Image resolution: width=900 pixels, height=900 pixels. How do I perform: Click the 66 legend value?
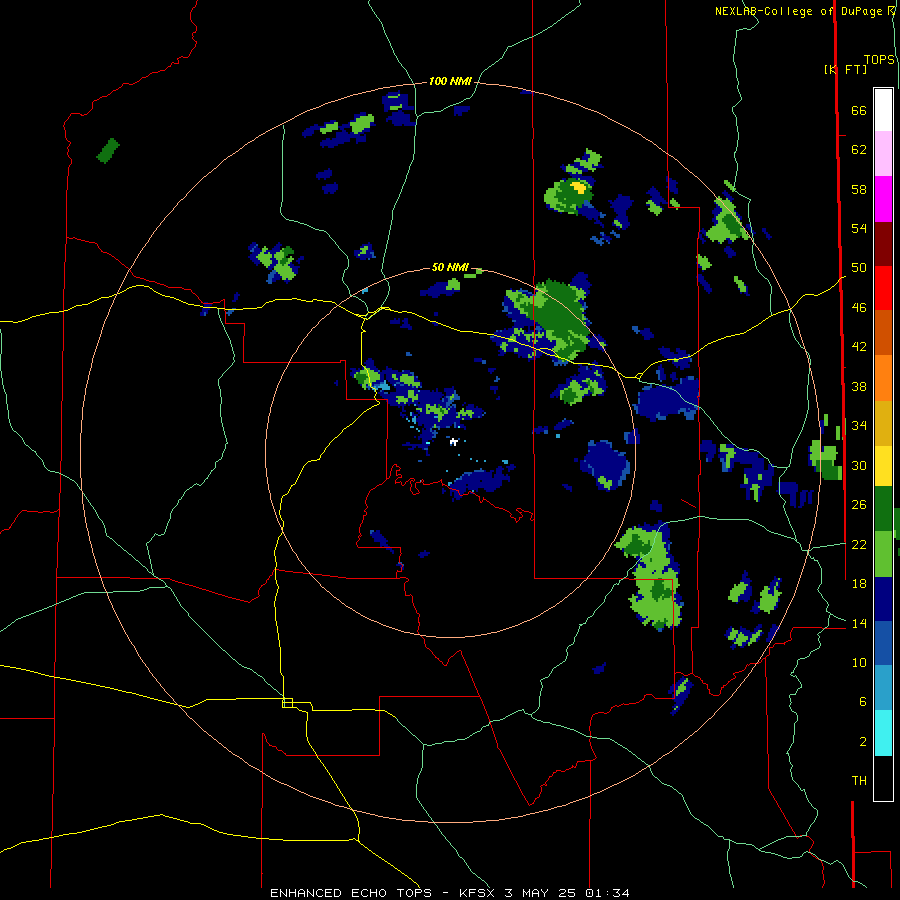859,110
